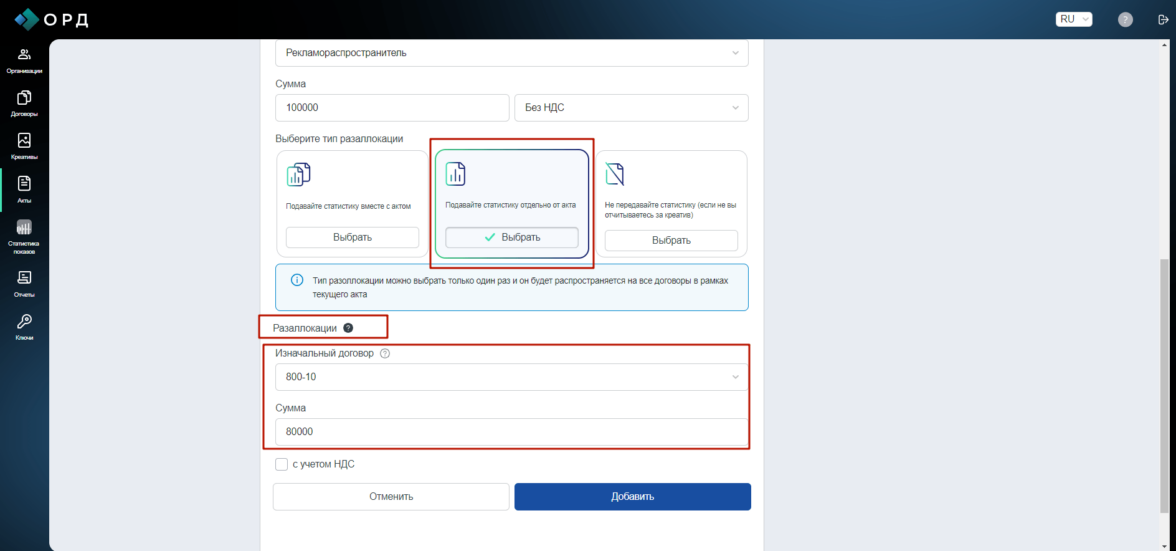Open the Организации section in sidebar

tap(24, 60)
